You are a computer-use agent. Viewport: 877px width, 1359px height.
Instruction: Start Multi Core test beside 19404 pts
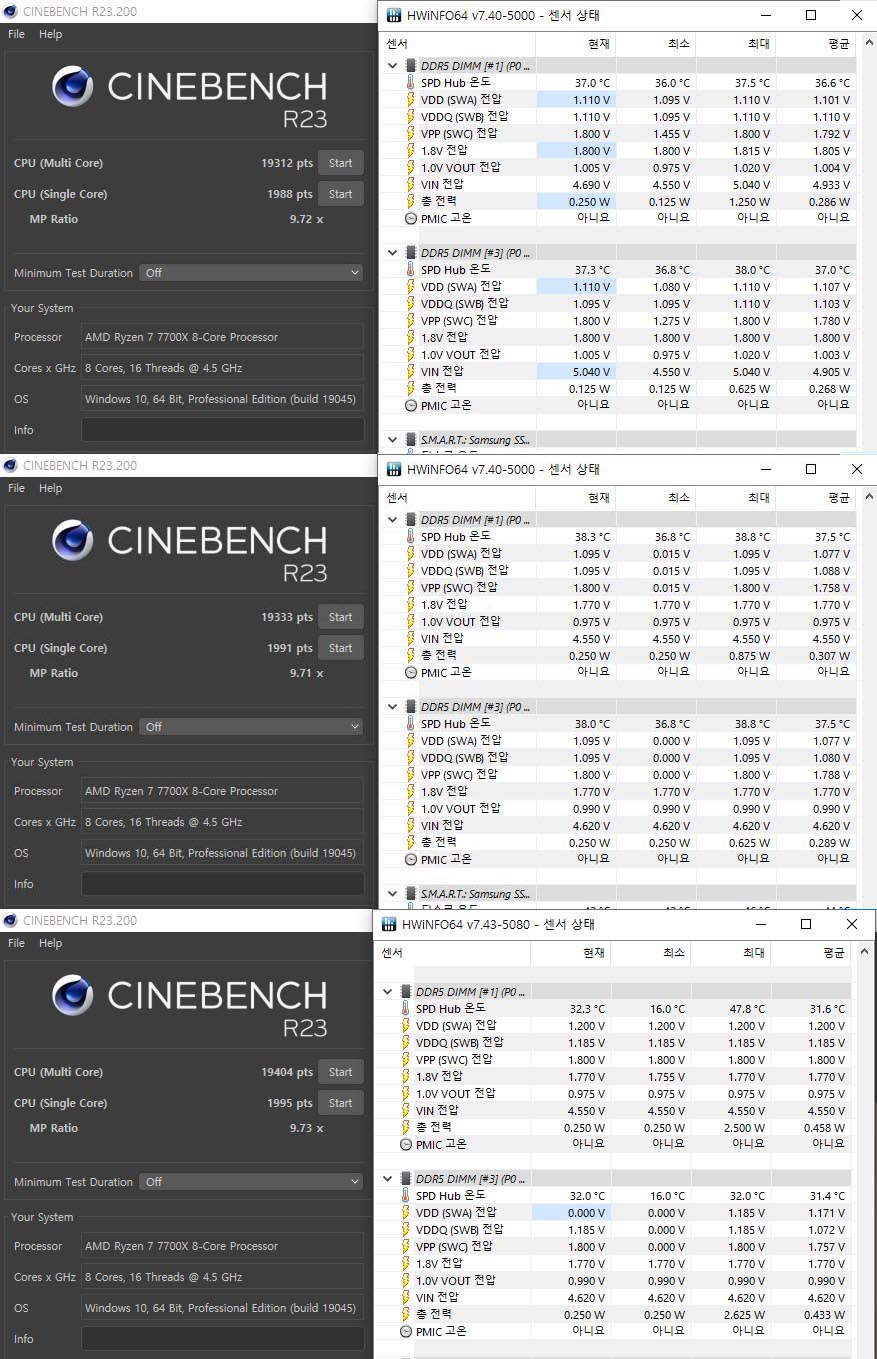click(340, 1072)
